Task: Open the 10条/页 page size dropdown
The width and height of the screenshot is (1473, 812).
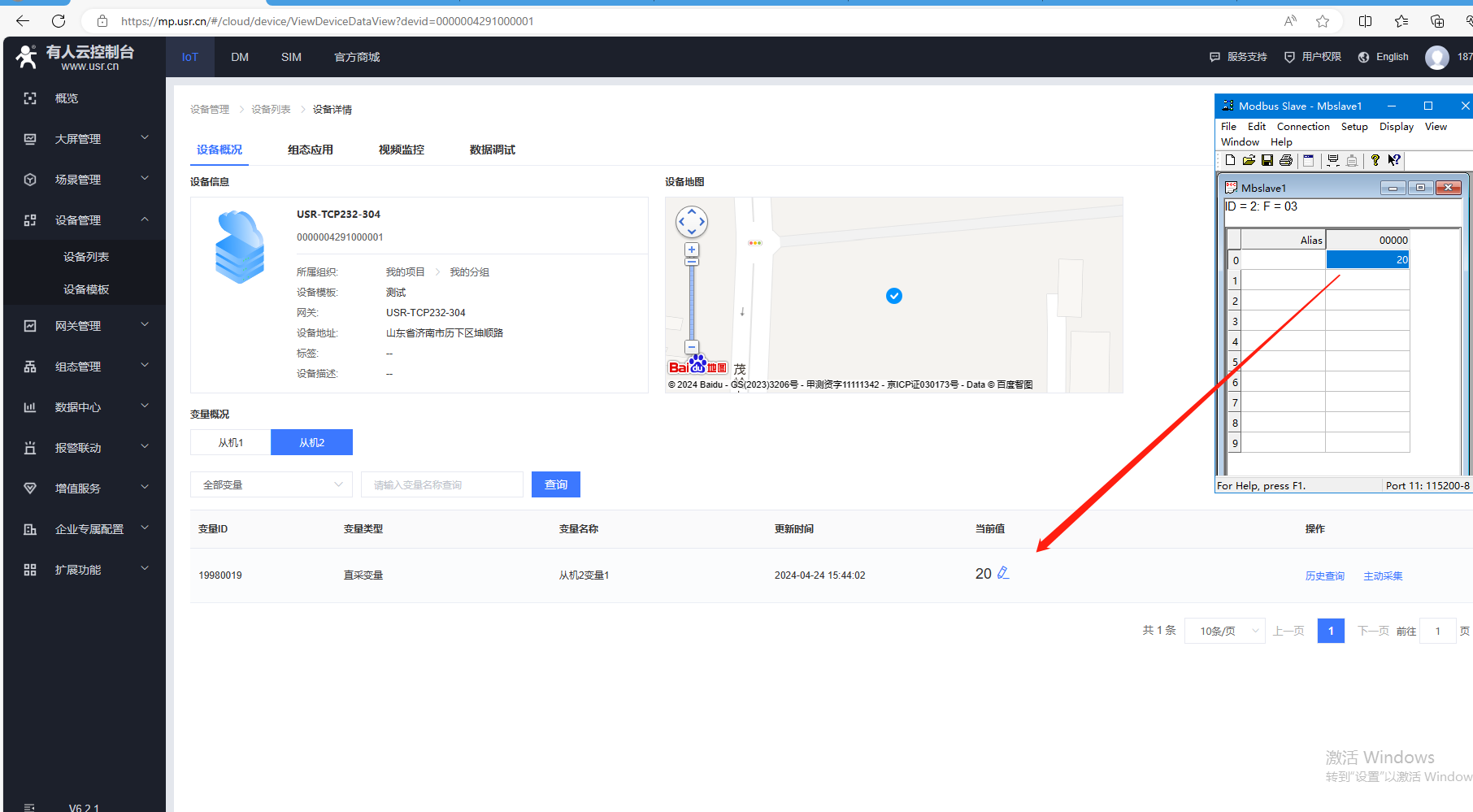Action: pyautogui.click(x=1225, y=631)
